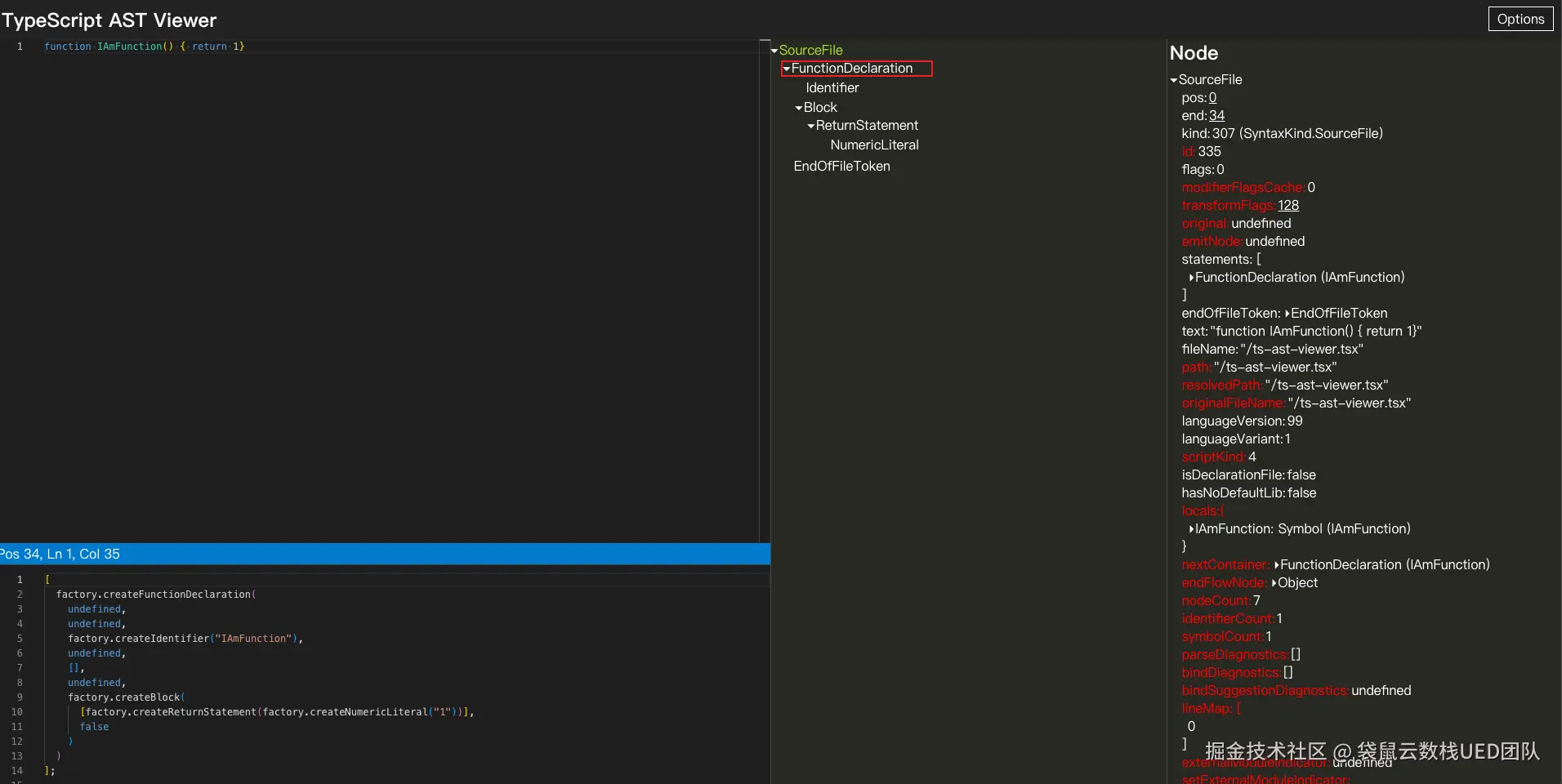Click the factory.createReturnStatement output line
Screen dimensions: 1562x784
[277, 712]
